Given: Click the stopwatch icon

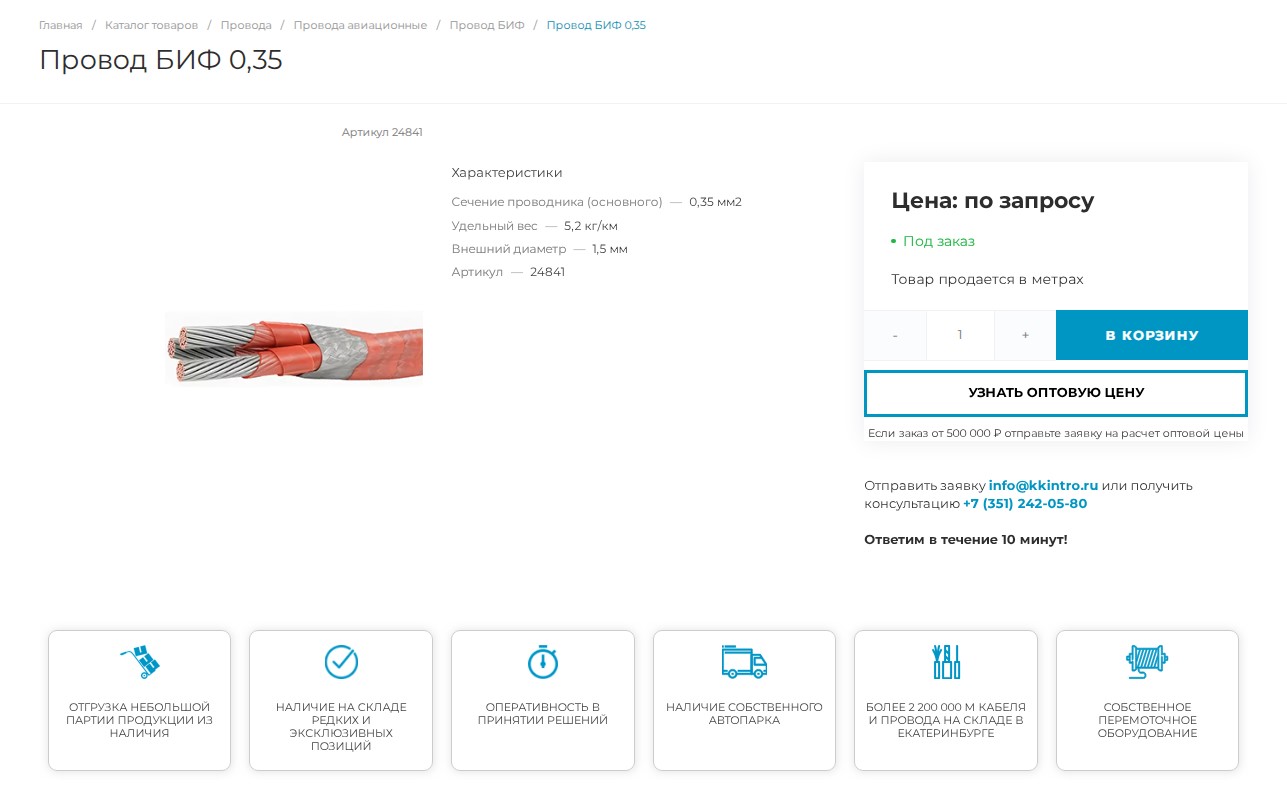Looking at the screenshot, I should pos(542,662).
